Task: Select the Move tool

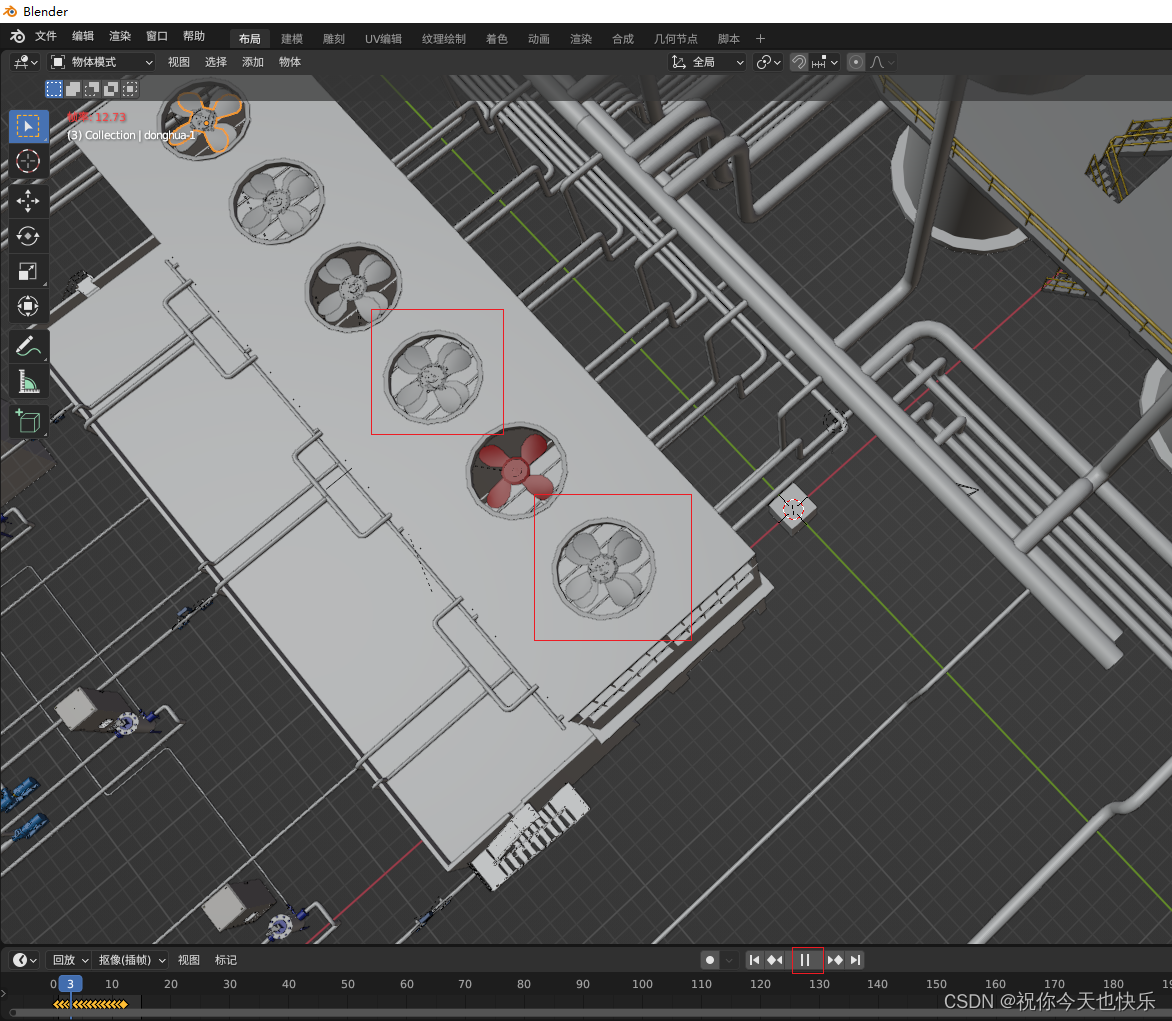Action: click(x=28, y=200)
